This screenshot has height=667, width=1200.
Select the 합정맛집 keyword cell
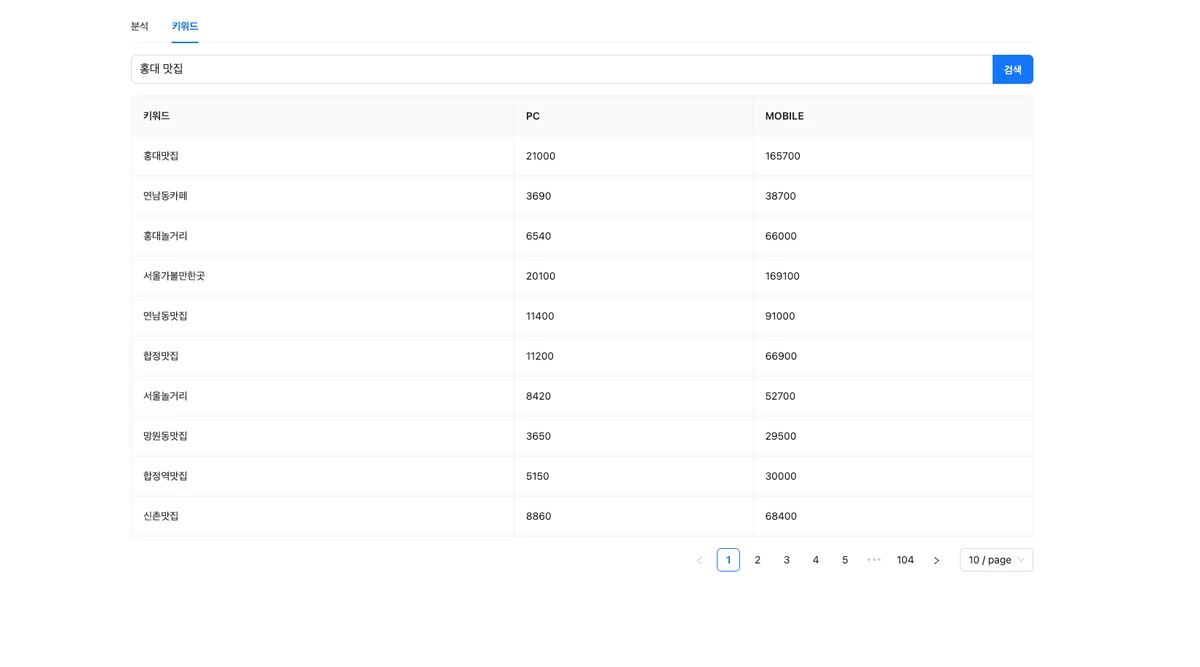coord(323,356)
